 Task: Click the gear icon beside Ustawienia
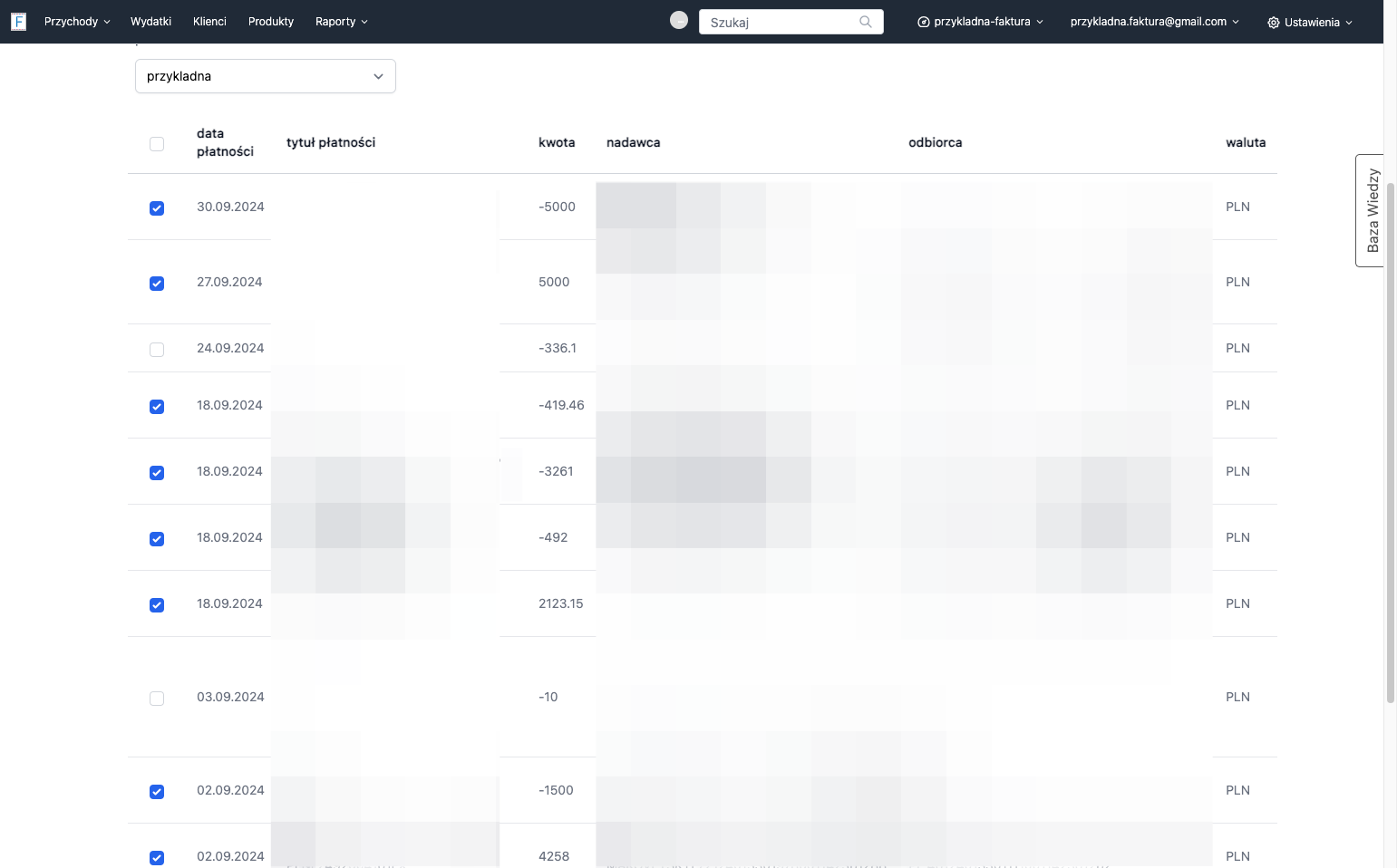[x=1274, y=23]
